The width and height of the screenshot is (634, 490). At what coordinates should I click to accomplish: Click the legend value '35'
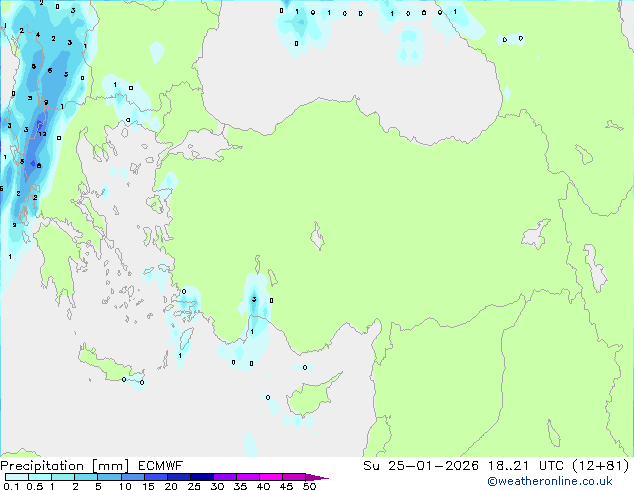coord(240,486)
